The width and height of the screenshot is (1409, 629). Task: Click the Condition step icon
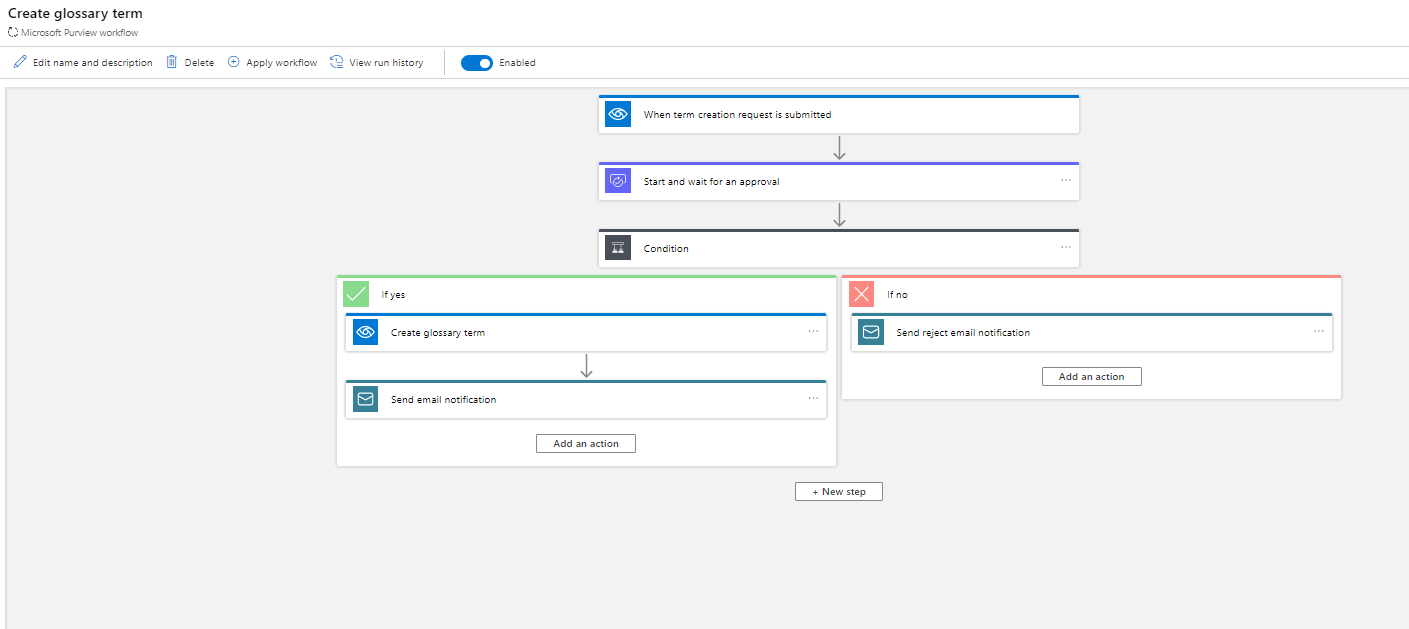pyautogui.click(x=618, y=248)
